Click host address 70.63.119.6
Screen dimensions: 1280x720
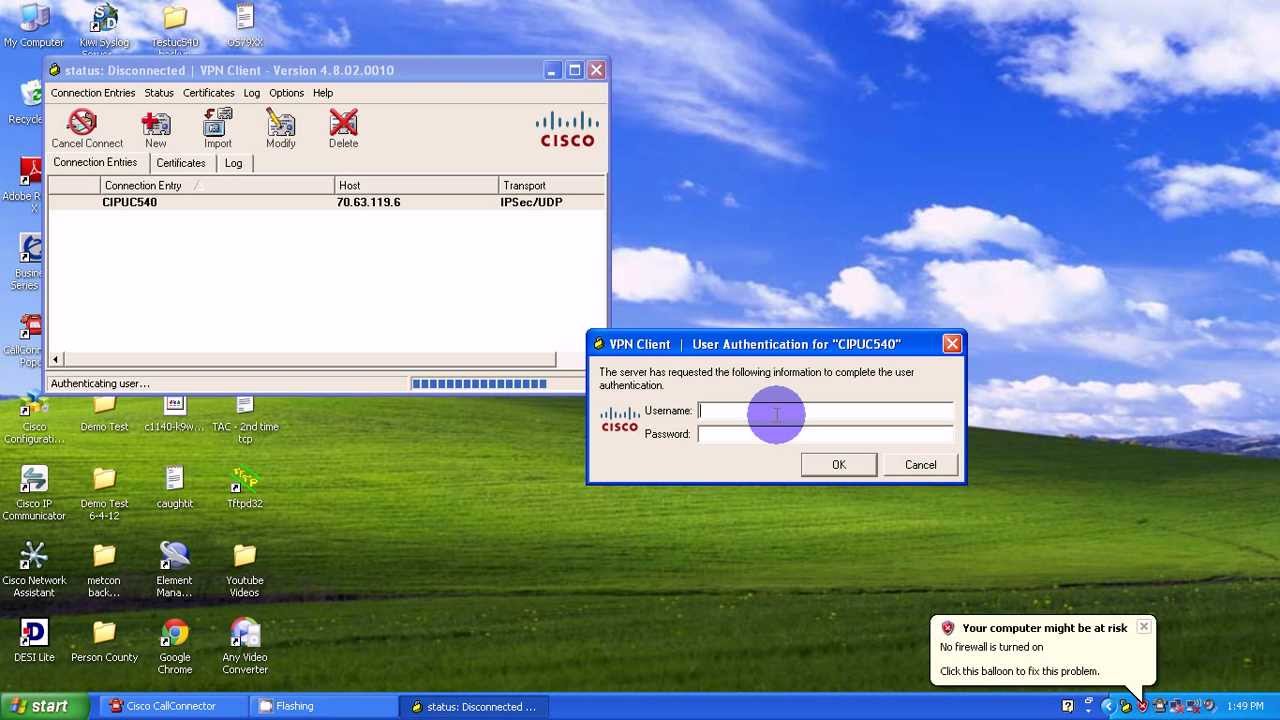(368, 202)
